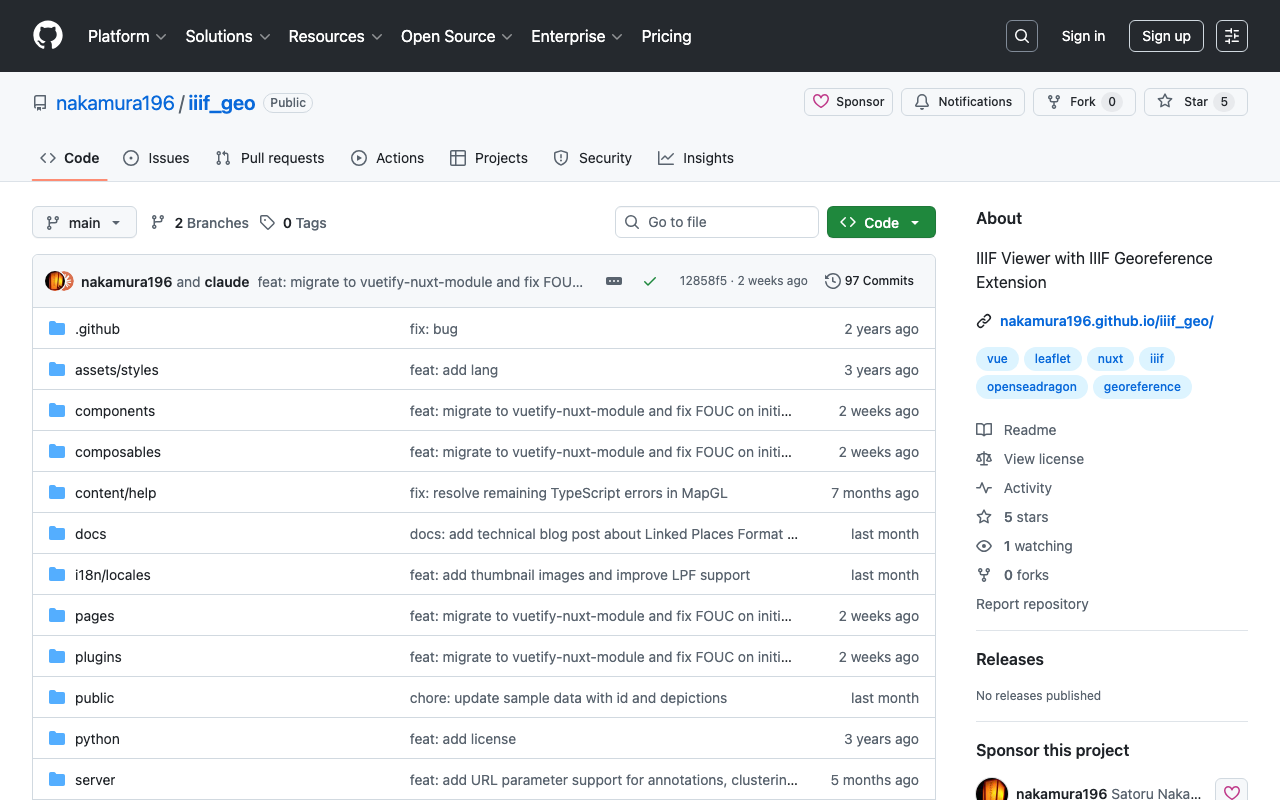Click the heart Sponsor button
Image resolution: width=1280 pixels, height=800 pixels.
[848, 102]
